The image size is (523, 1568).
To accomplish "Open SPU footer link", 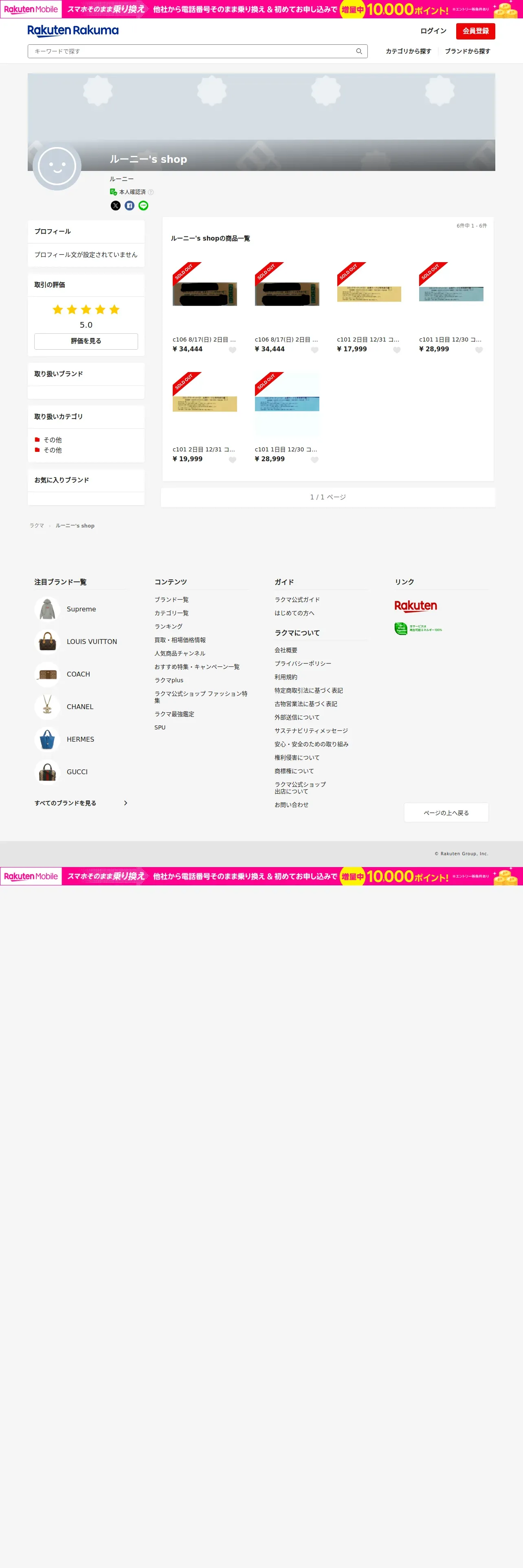I will tap(160, 727).
